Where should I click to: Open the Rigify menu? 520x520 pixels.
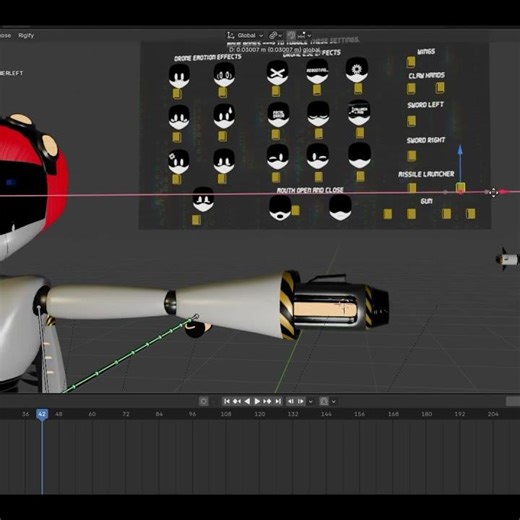coord(26,35)
